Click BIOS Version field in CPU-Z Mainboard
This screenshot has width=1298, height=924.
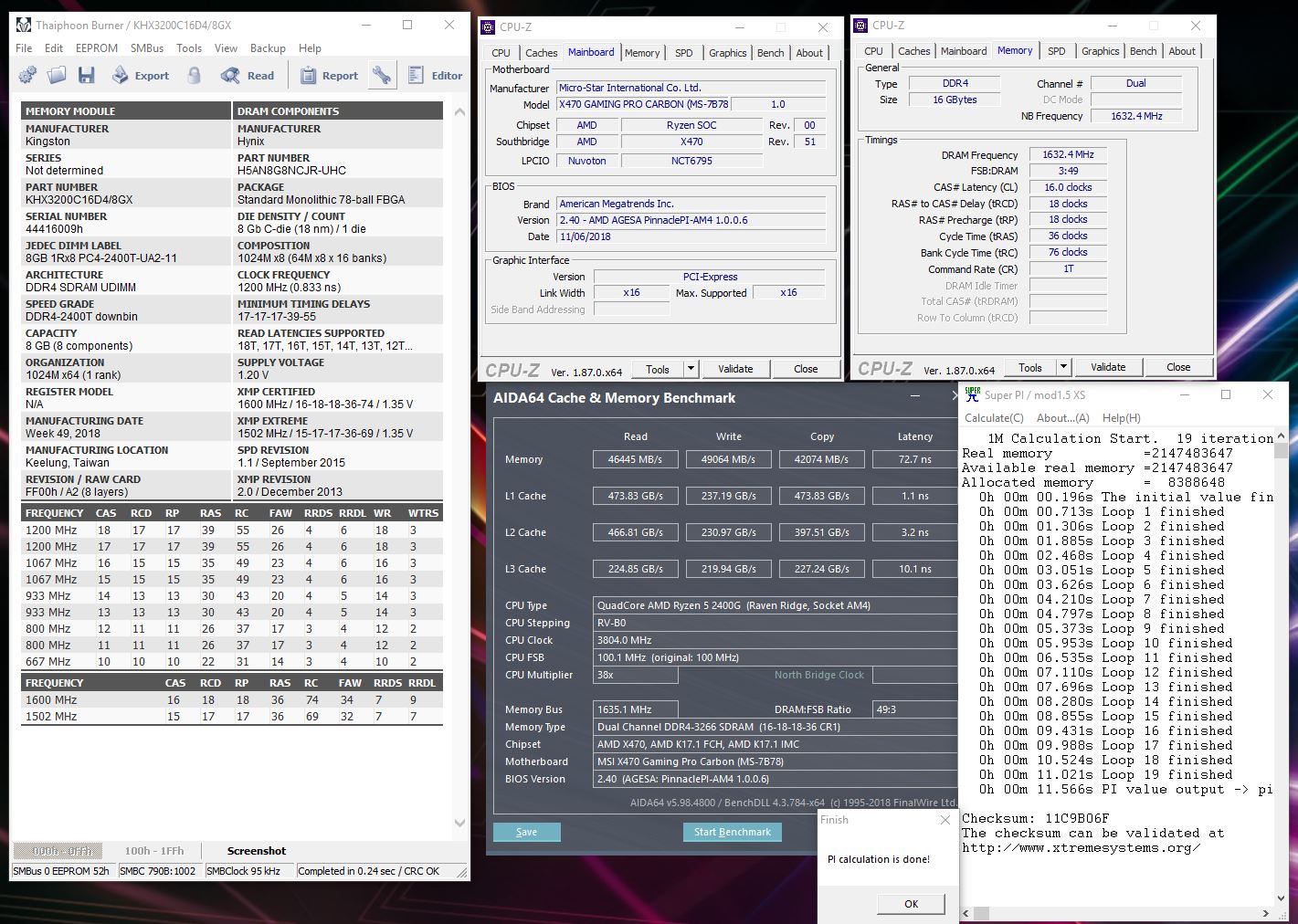pos(691,220)
